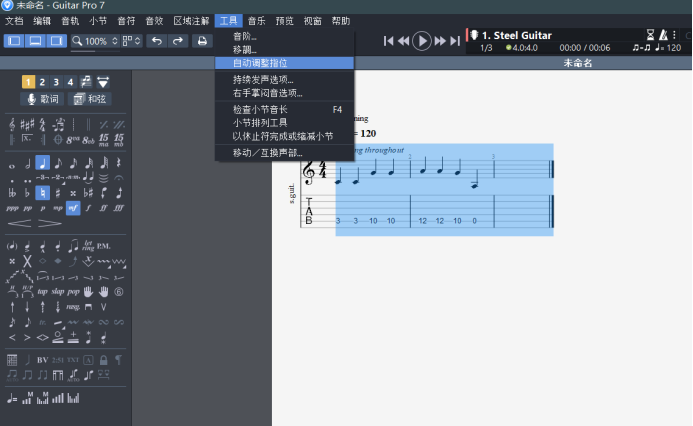Open the 音乐 menu in menu bar
This screenshot has width=693, height=426.
(x=257, y=20)
